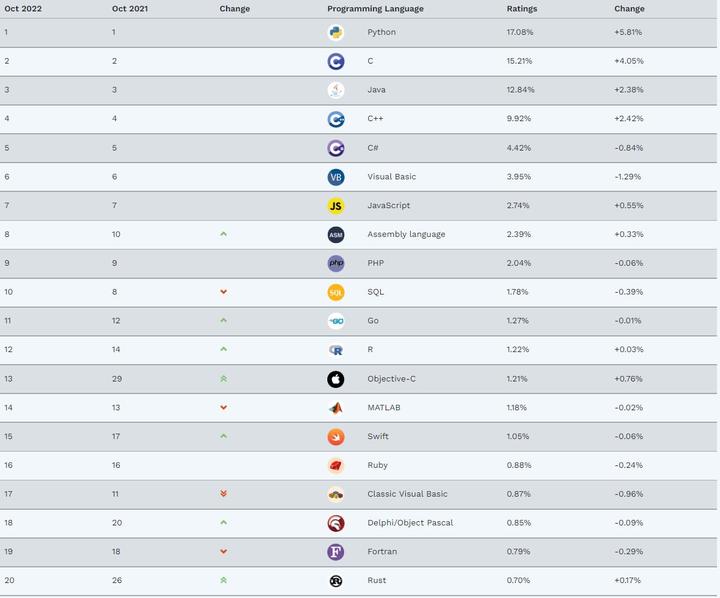This screenshot has width=720, height=598.
Task: Click the Java coffee cup icon
Action: pyautogui.click(x=336, y=90)
